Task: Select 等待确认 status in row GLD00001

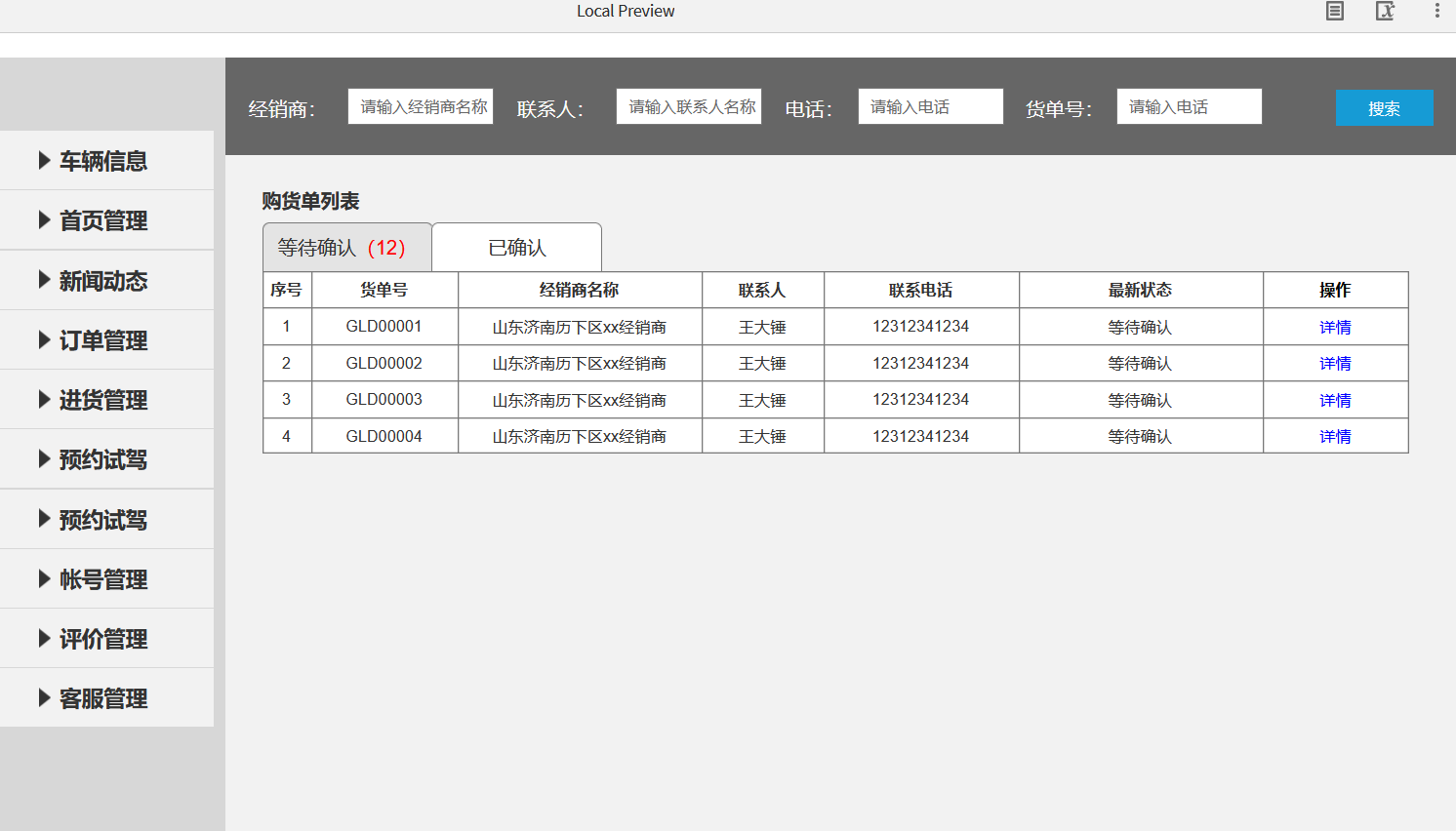Action: click(x=1140, y=327)
